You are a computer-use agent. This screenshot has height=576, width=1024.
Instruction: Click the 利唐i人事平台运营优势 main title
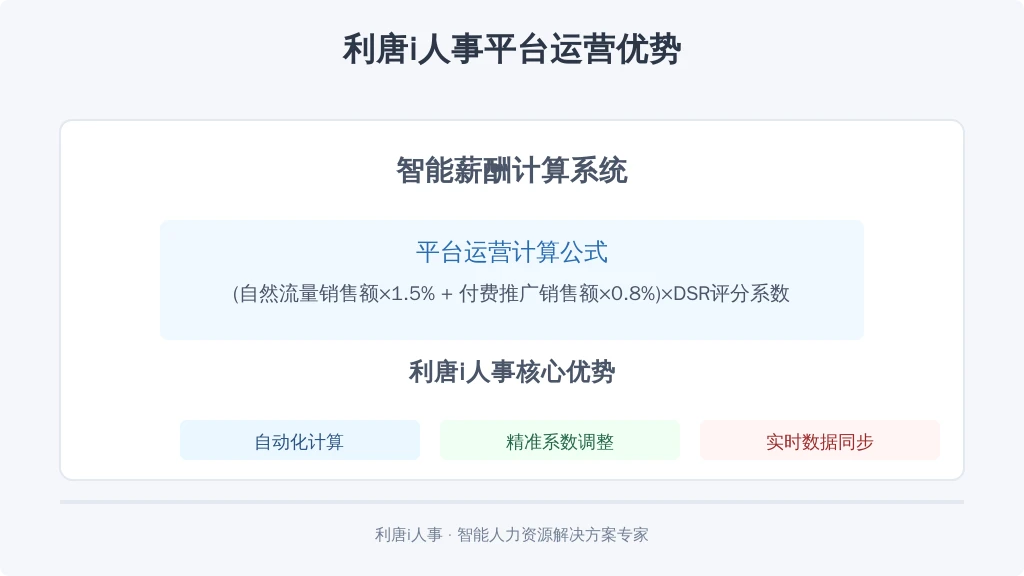[x=512, y=49]
